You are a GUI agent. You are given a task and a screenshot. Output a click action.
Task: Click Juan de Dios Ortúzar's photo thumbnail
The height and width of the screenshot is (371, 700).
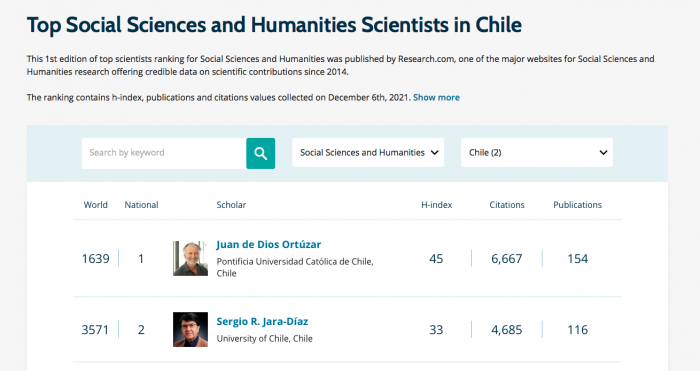coord(190,258)
